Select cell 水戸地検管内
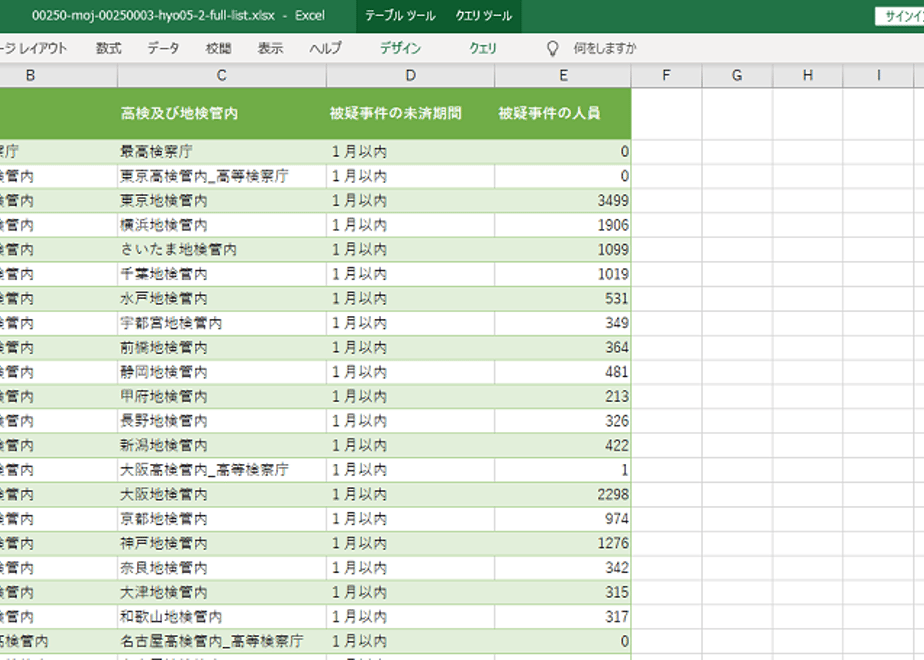 tap(222, 299)
